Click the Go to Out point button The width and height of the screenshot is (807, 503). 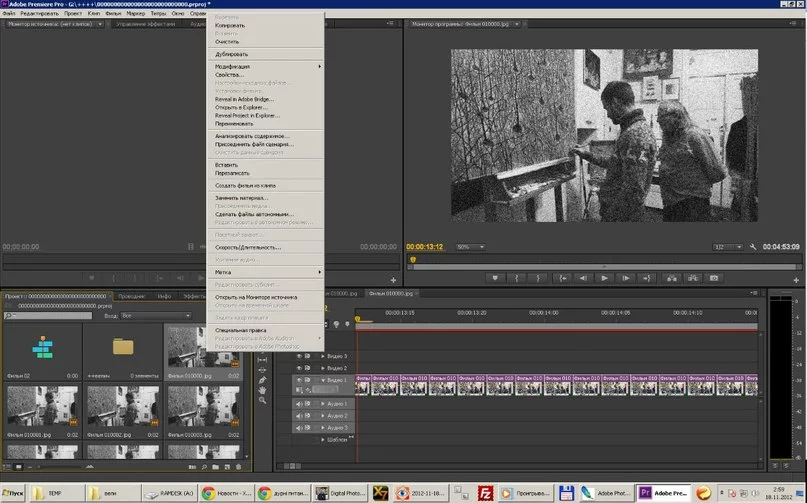pos(647,278)
